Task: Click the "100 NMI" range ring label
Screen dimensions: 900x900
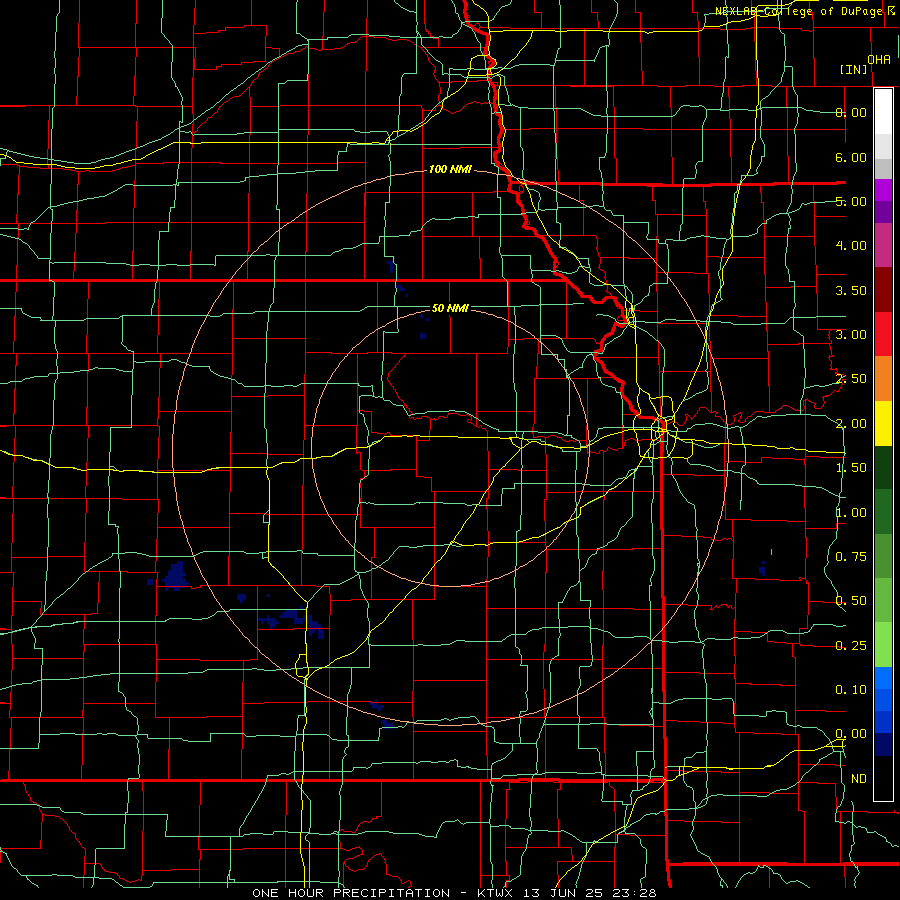Action: pyautogui.click(x=451, y=169)
